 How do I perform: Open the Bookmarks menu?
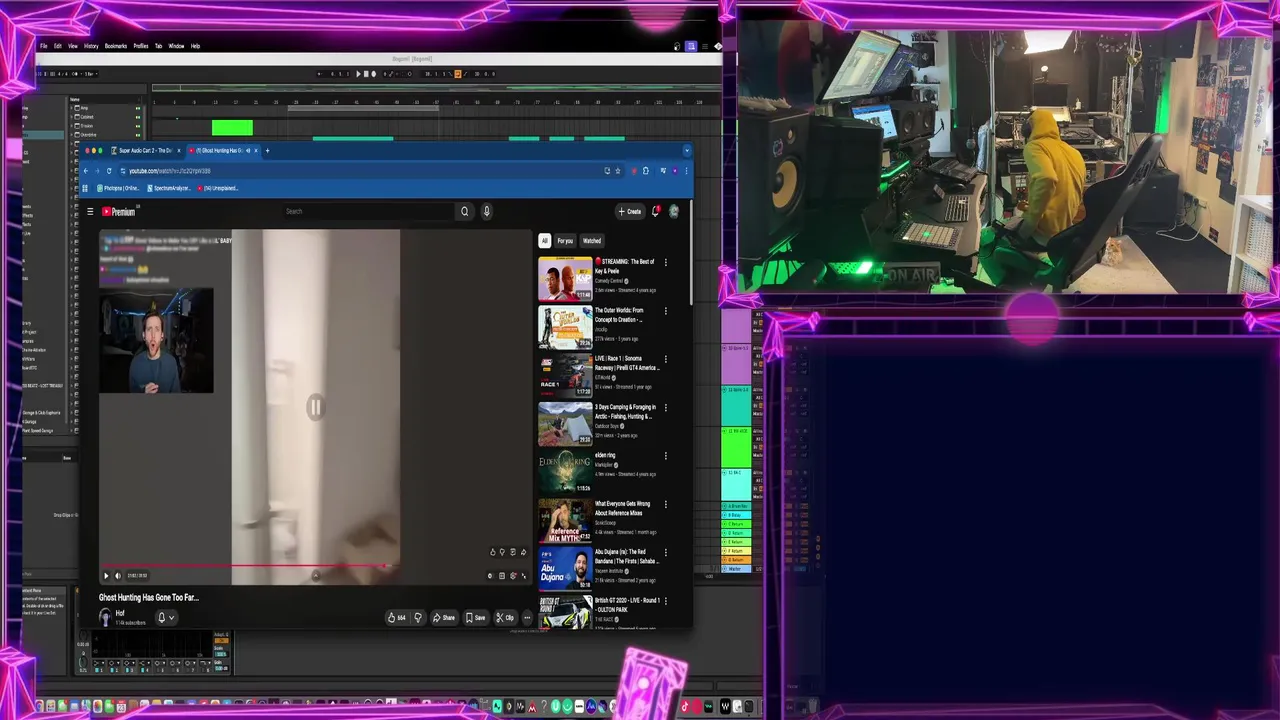tap(116, 46)
